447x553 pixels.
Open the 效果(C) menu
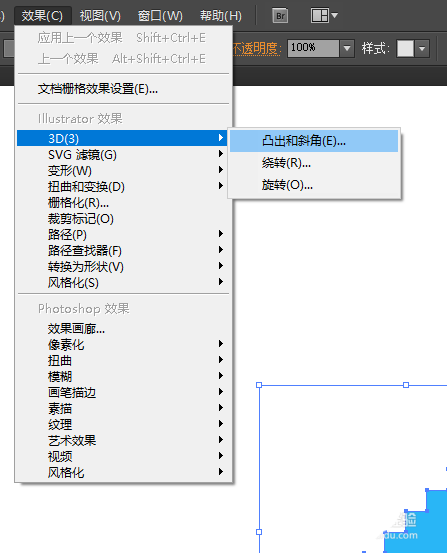(42, 16)
